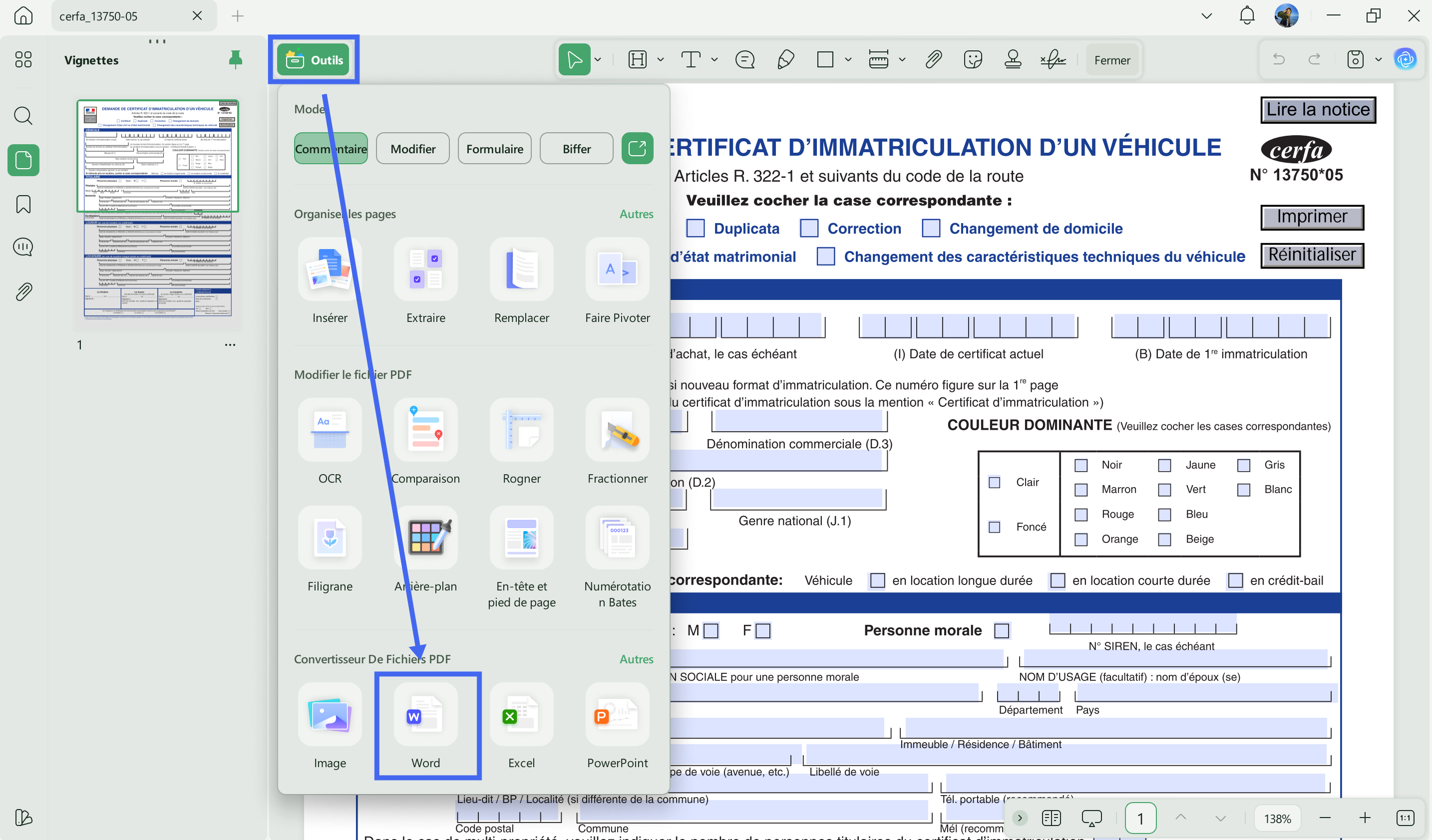Open the signature tool
The width and height of the screenshot is (1432, 840).
(1053, 59)
